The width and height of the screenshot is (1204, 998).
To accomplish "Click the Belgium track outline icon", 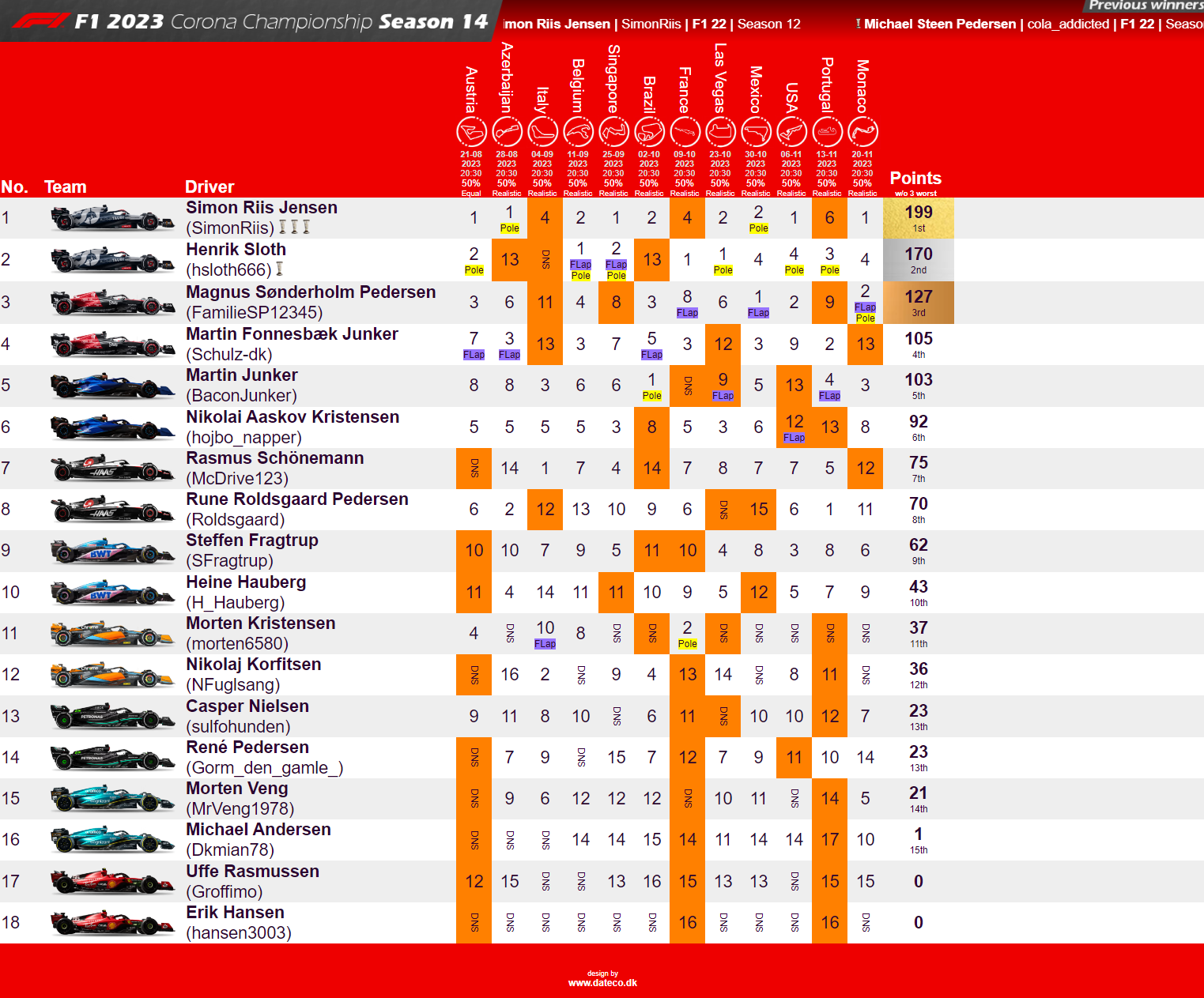I will 578,132.
